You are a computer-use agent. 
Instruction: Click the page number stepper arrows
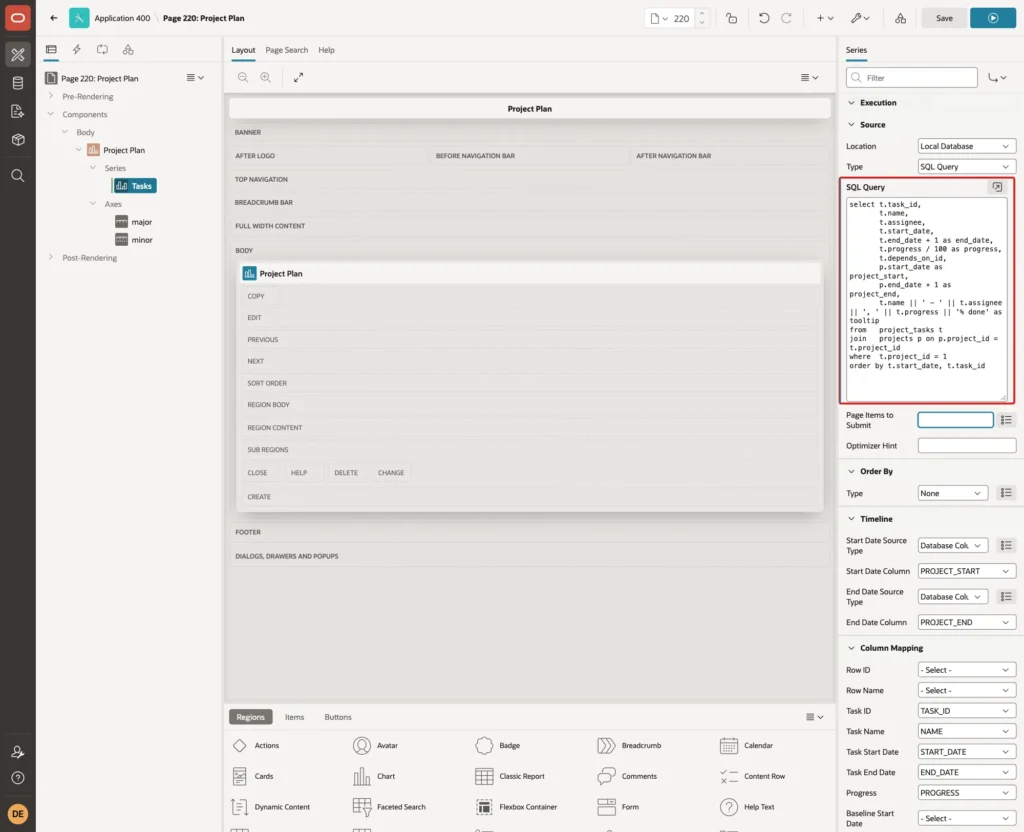pyautogui.click(x=702, y=18)
